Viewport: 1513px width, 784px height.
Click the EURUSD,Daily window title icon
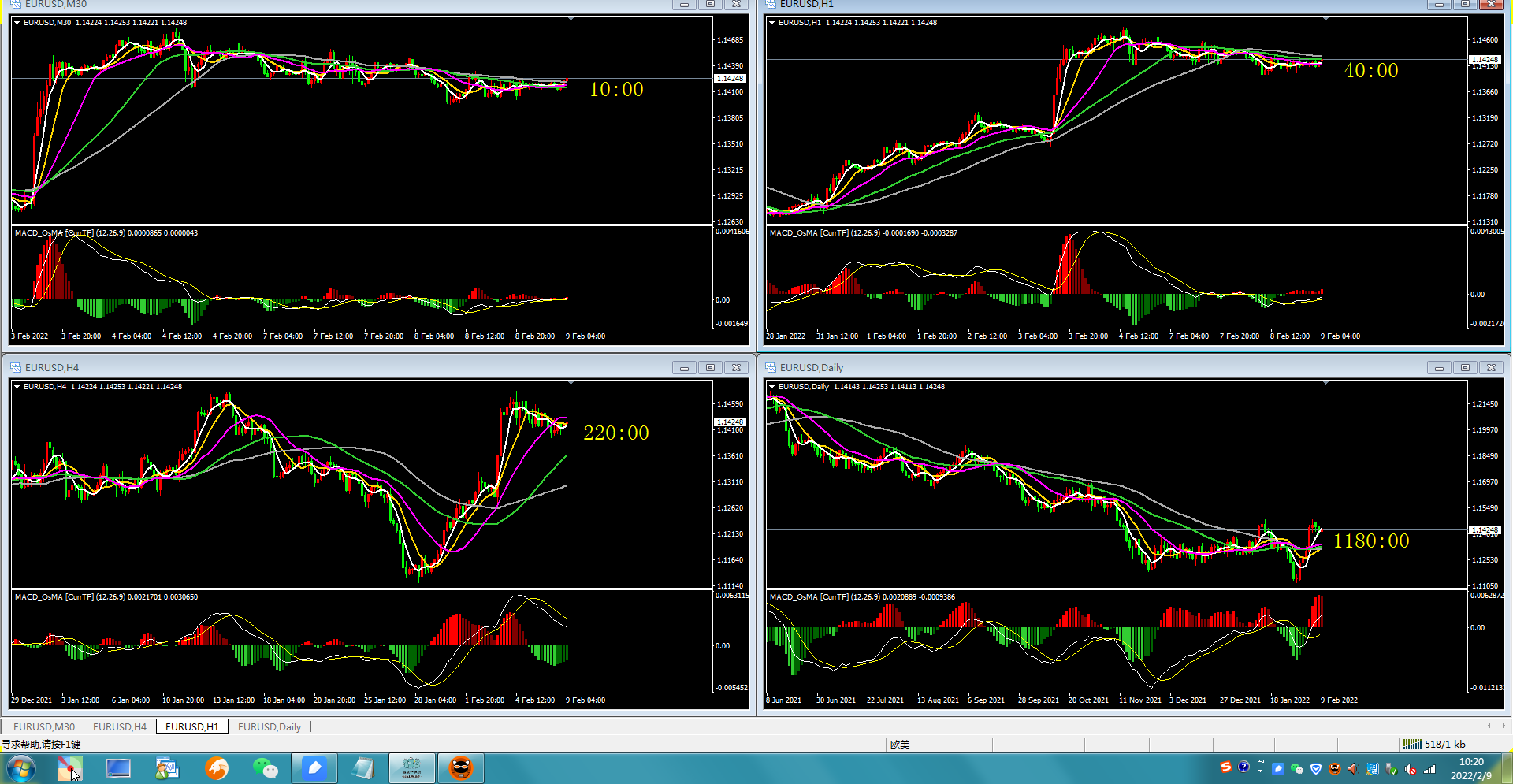771,367
